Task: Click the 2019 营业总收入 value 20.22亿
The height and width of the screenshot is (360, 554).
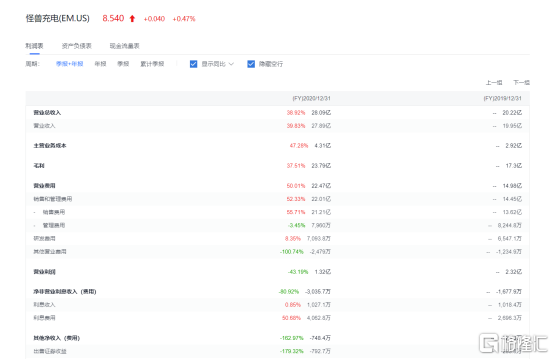Action: tap(512, 113)
